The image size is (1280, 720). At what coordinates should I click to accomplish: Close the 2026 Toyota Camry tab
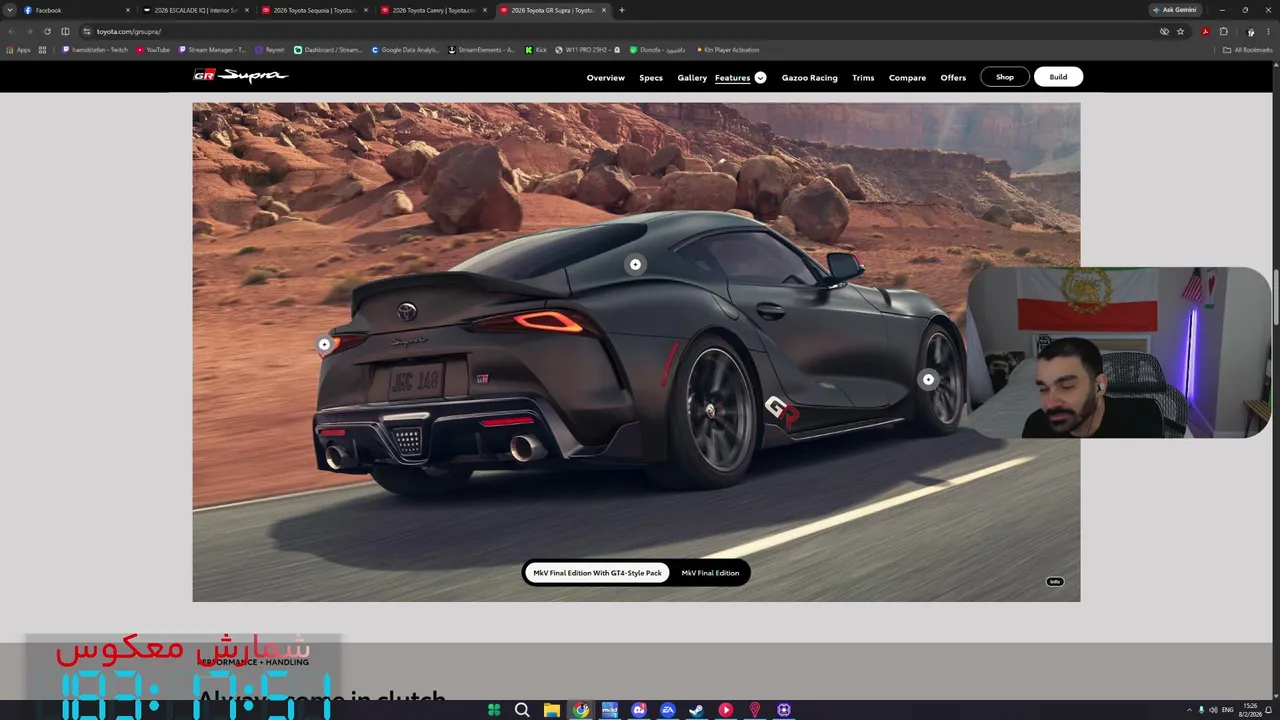[485, 10]
